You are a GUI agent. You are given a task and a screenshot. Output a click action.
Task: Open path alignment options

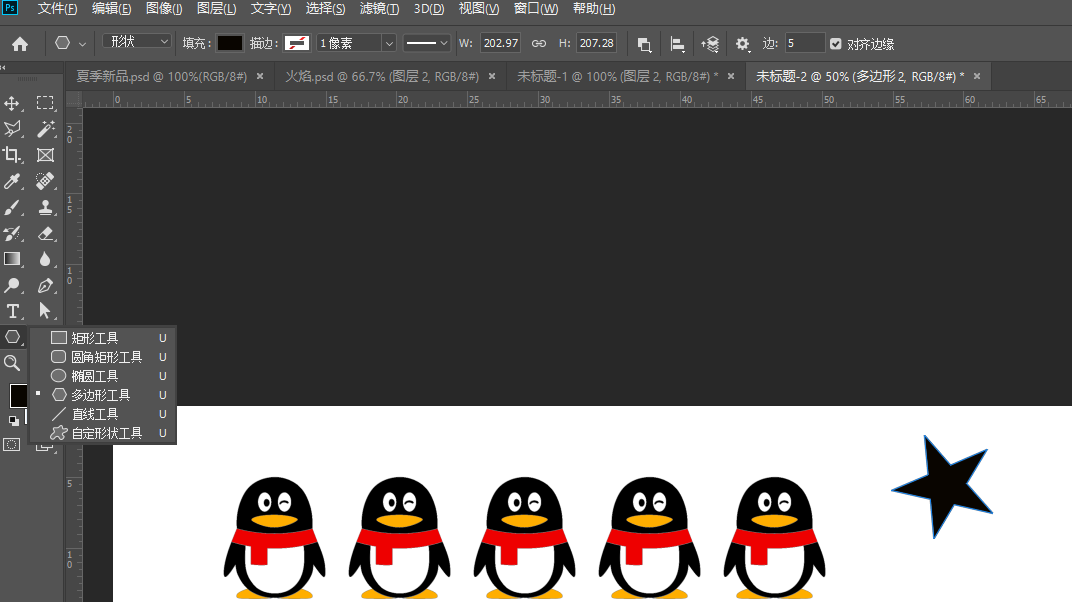click(x=677, y=44)
